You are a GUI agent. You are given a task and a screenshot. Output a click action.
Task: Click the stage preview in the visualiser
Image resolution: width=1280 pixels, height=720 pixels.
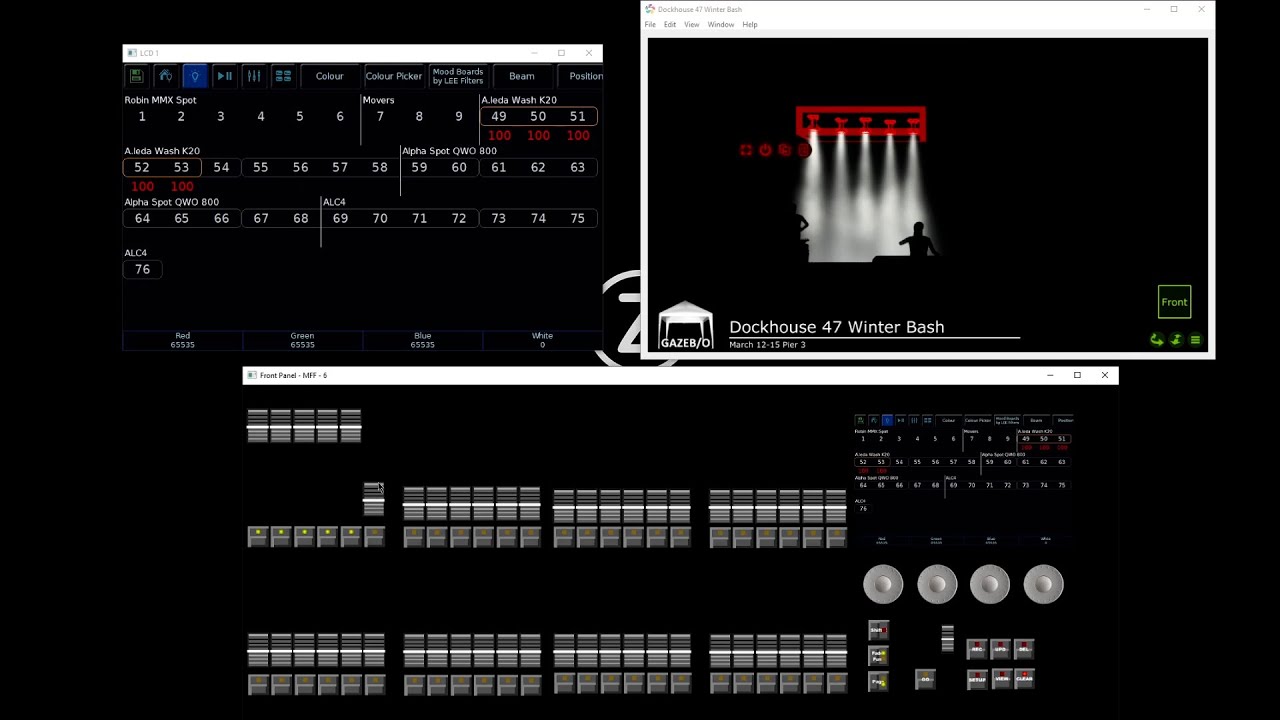pyautogui.click(x=928, y=195)
